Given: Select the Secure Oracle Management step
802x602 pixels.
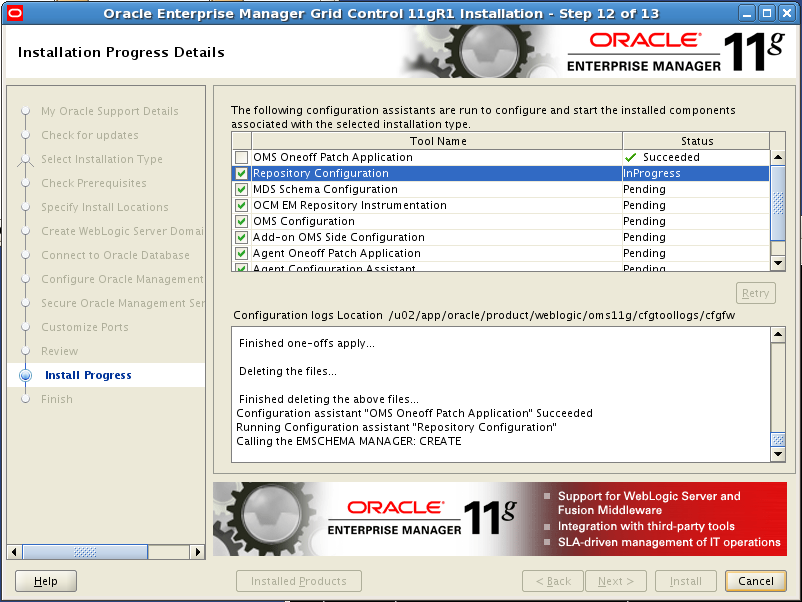Looking at the screenshot, I should click(122, 303).
